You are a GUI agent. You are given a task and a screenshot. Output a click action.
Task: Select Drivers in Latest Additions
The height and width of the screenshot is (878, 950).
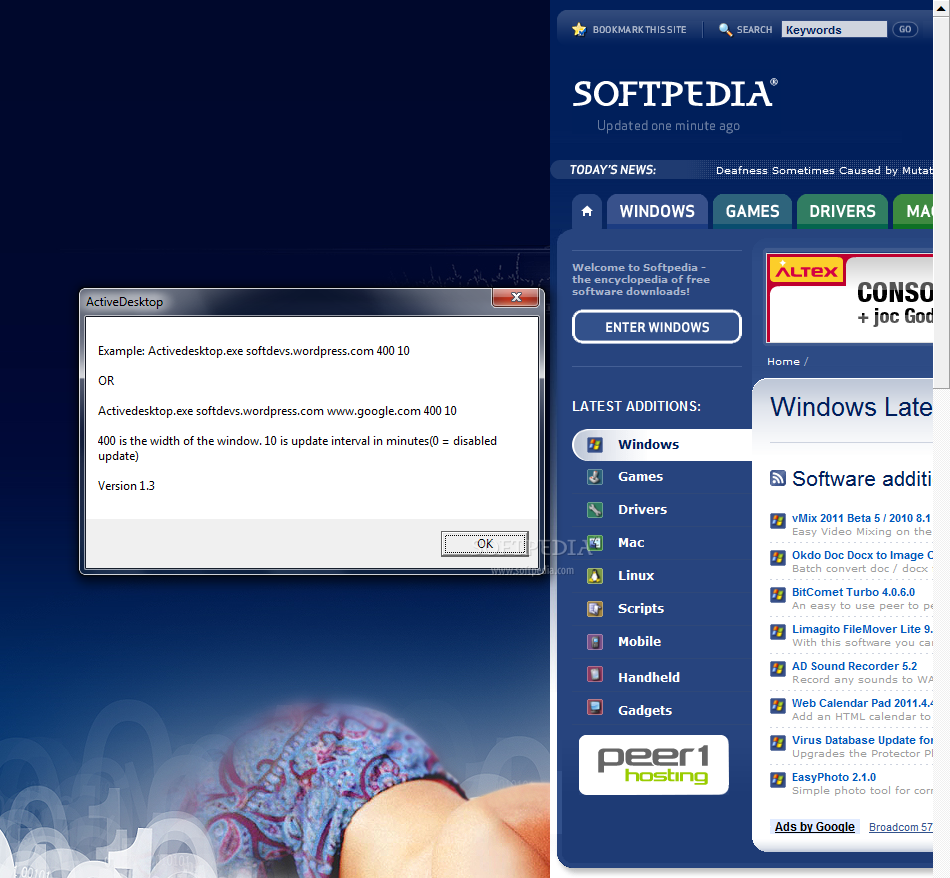point(642,510)
